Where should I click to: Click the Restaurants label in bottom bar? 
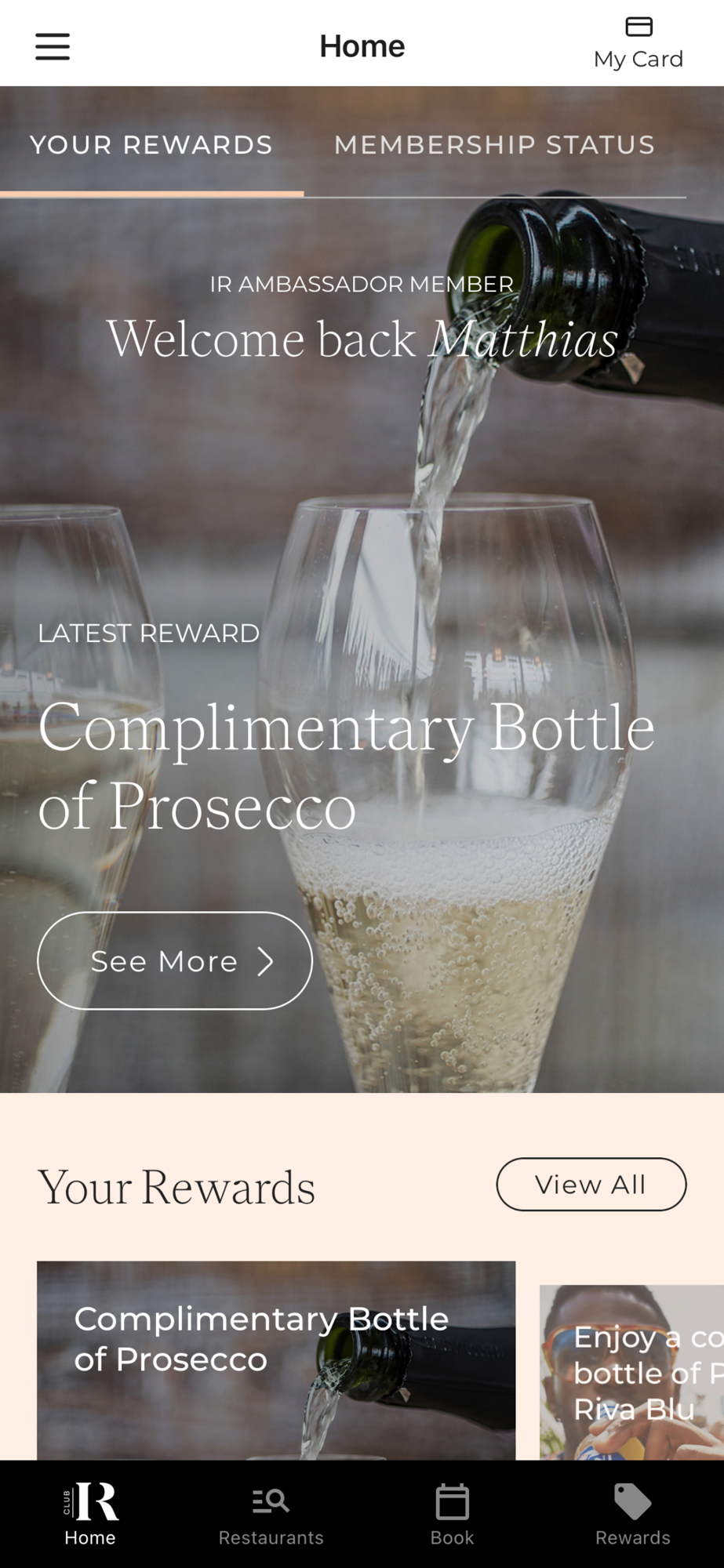click(x=271, y=1537)
